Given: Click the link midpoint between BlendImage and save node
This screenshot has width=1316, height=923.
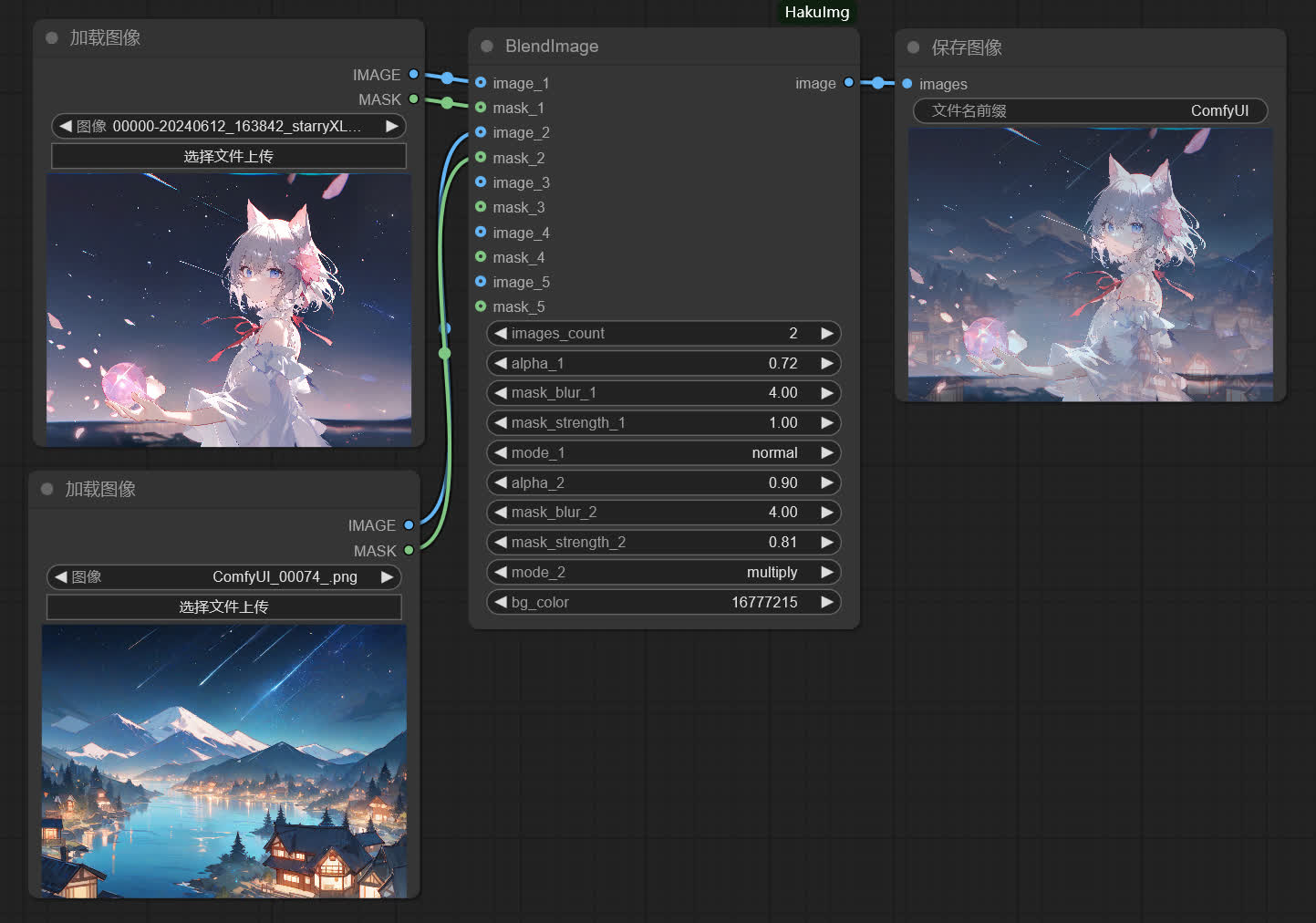Looking at the screenshot, I should click(877, 83).
